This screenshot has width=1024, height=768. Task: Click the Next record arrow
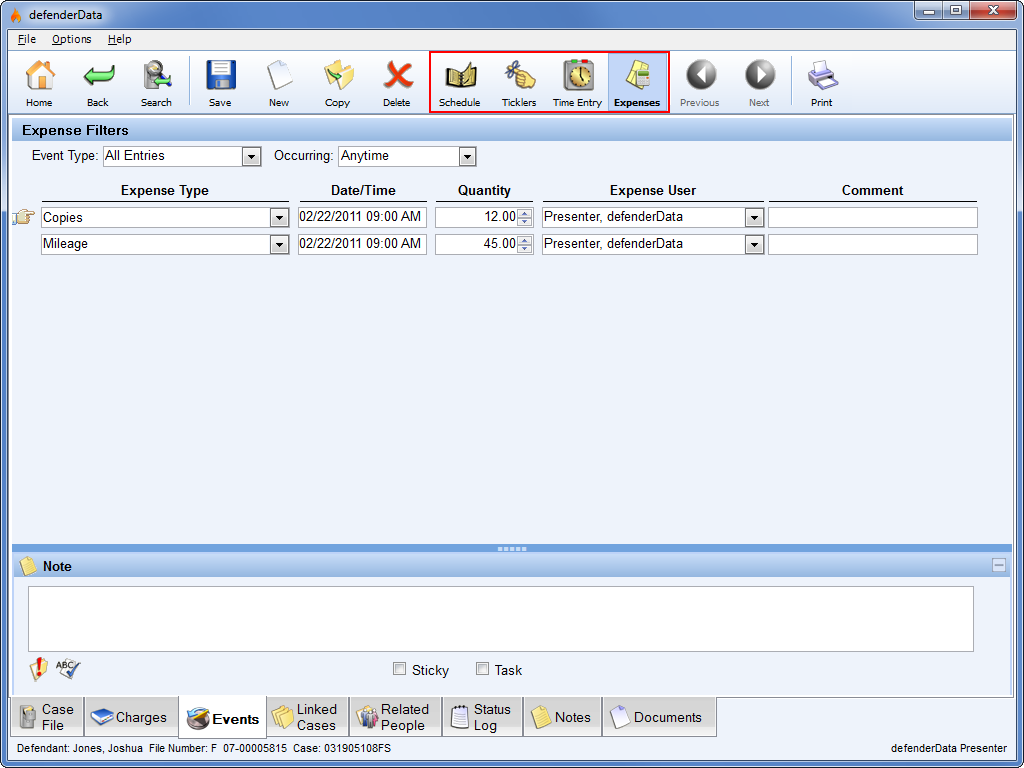pyautogui.click(x=759, y=83)
